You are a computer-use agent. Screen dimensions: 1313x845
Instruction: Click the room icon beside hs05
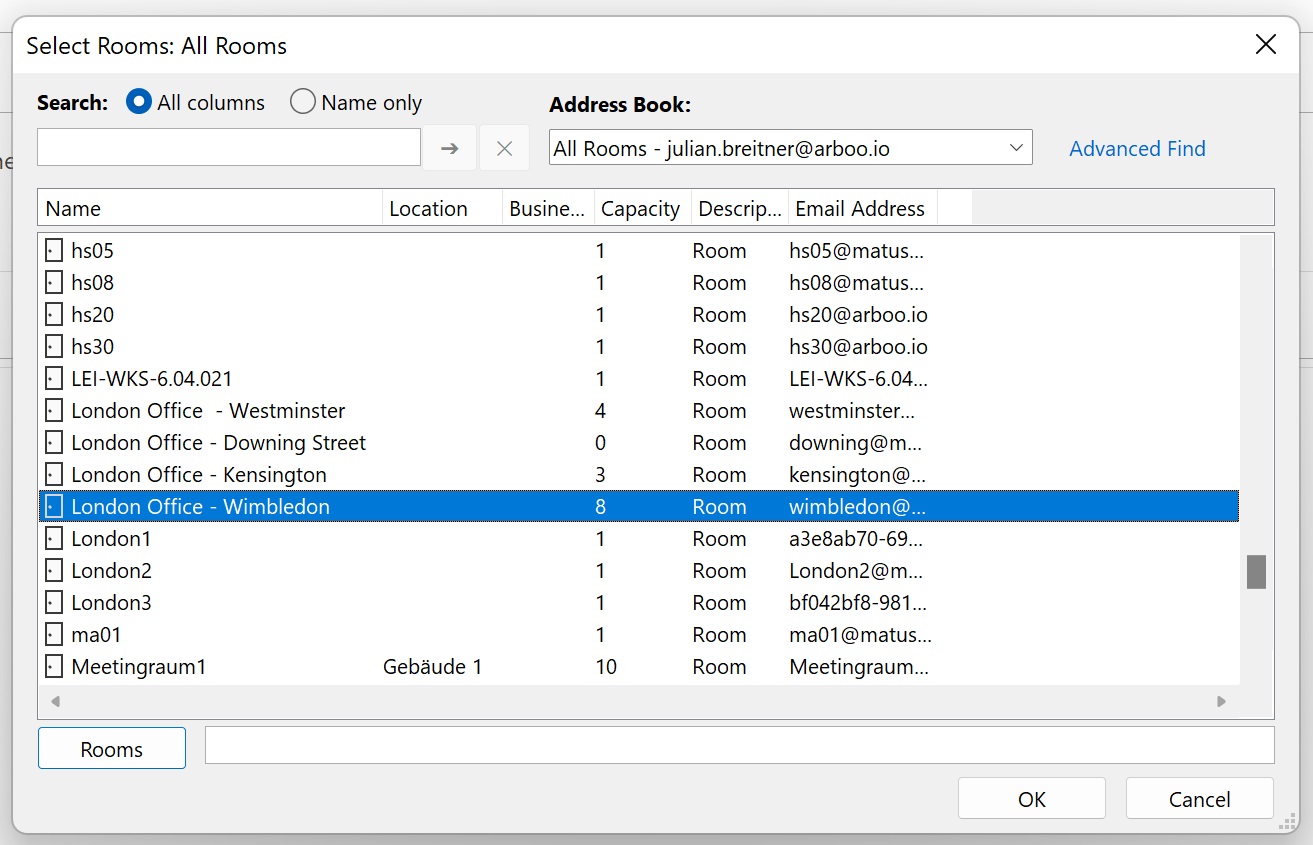(x=53, y=250)
